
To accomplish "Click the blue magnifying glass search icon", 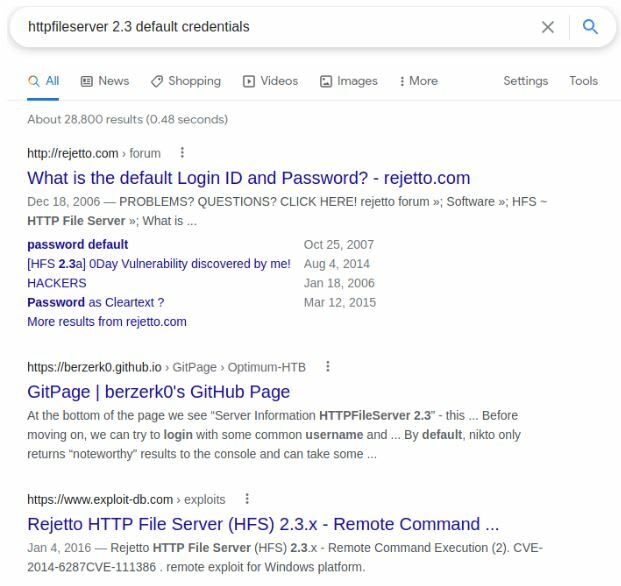I will (590, 27).
